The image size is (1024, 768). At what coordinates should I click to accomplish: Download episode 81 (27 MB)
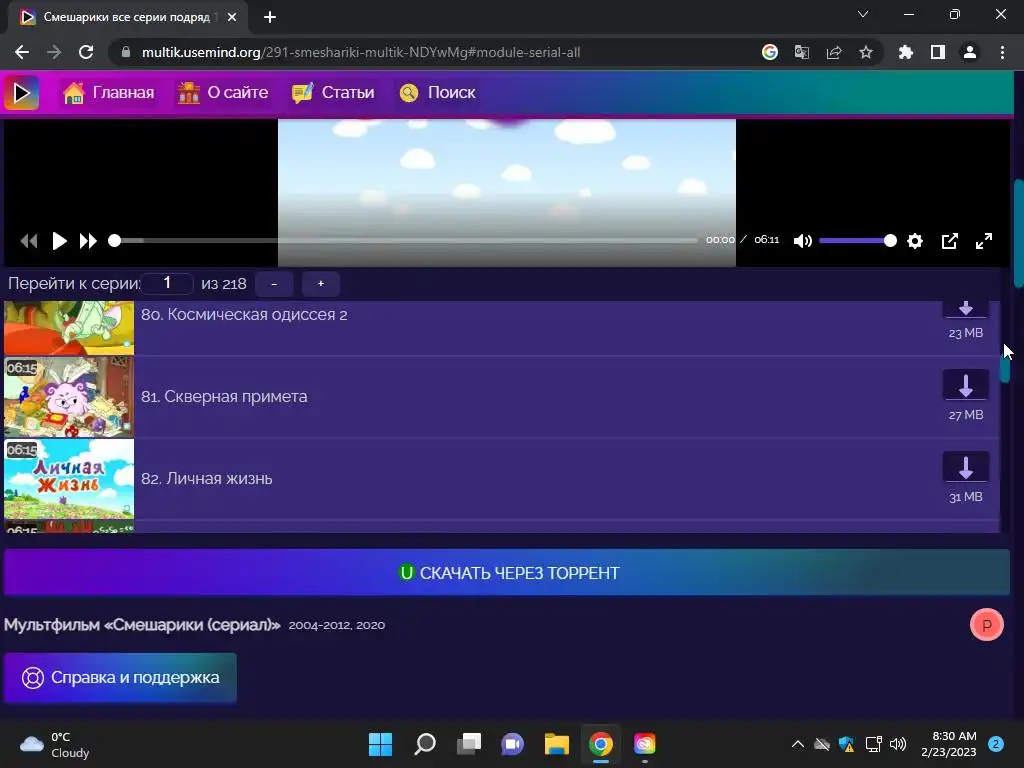966,385
